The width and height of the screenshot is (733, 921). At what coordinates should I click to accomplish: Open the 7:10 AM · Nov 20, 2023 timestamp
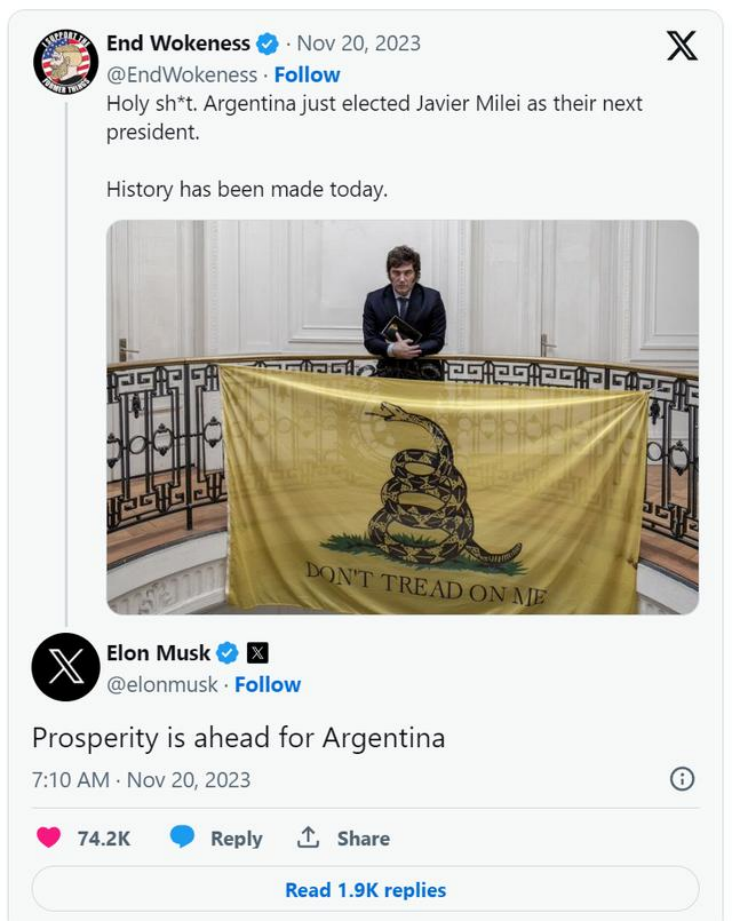click(141, 779)
